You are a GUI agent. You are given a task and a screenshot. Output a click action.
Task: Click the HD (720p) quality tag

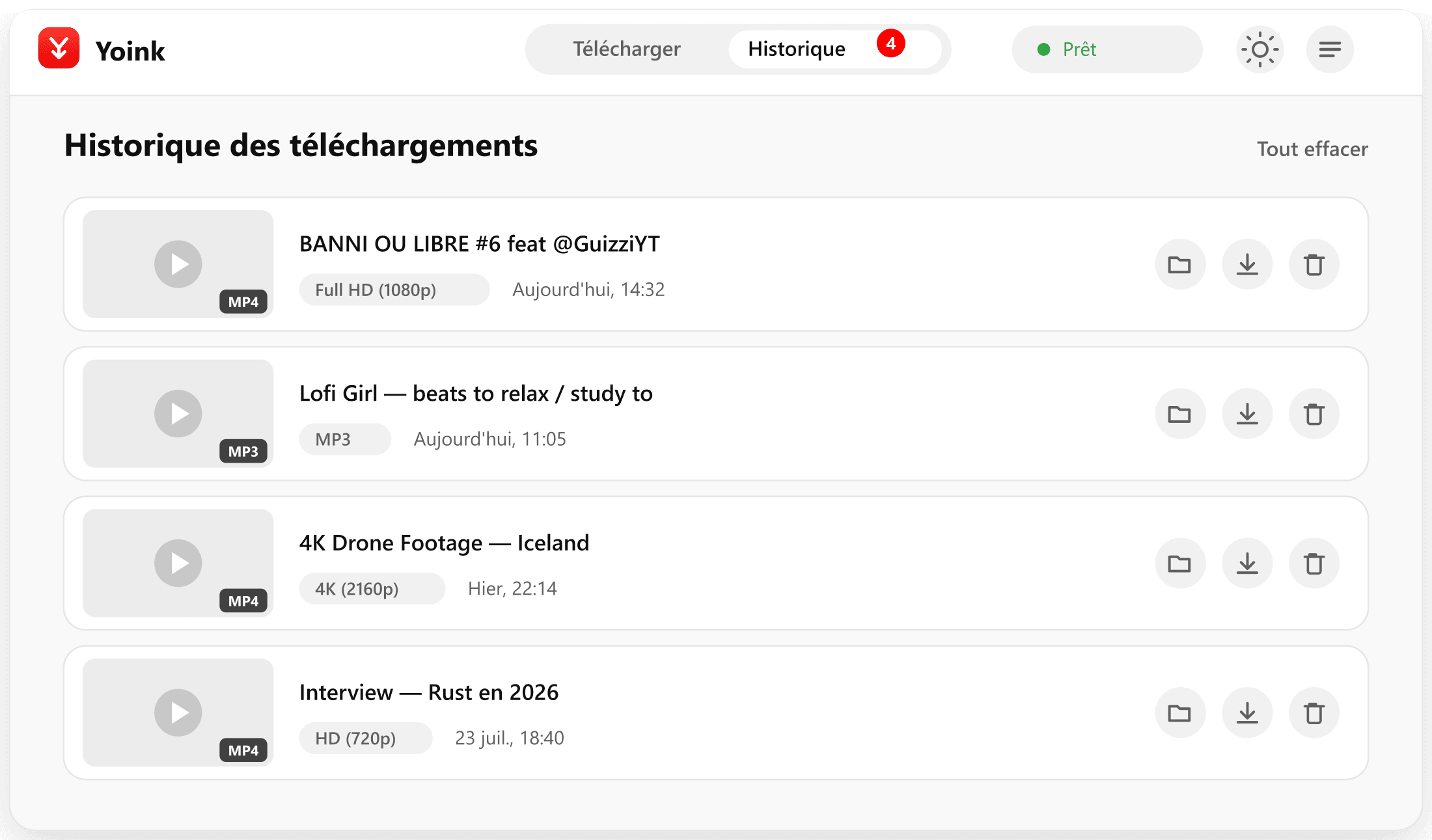(x=366, y=738)
